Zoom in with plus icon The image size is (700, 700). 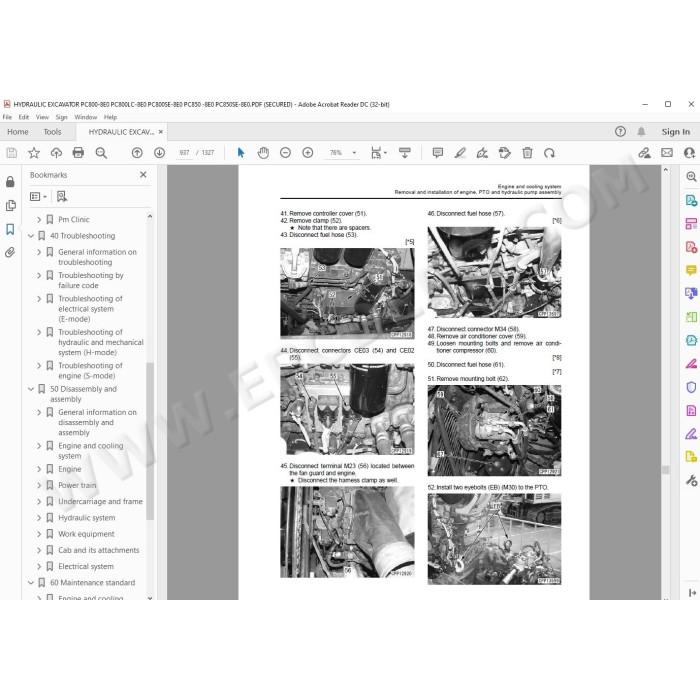[308, 153]
